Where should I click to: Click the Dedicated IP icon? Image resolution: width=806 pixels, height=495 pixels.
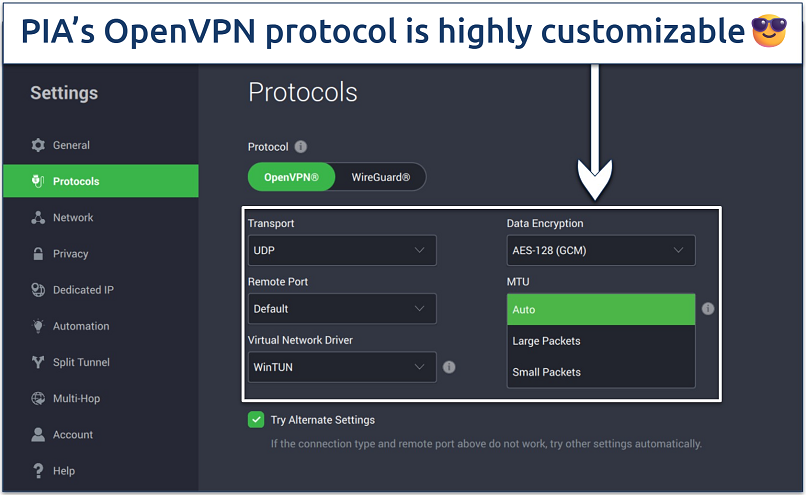point(38,290)
